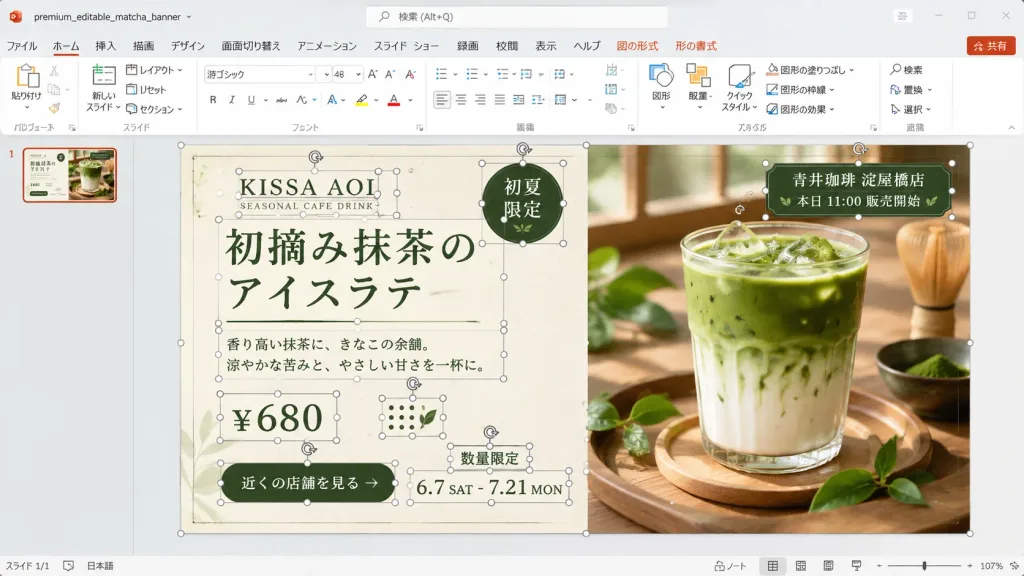Open the Select (選択) dropdown
The image size is (1024, 576).
pos(910,109)
